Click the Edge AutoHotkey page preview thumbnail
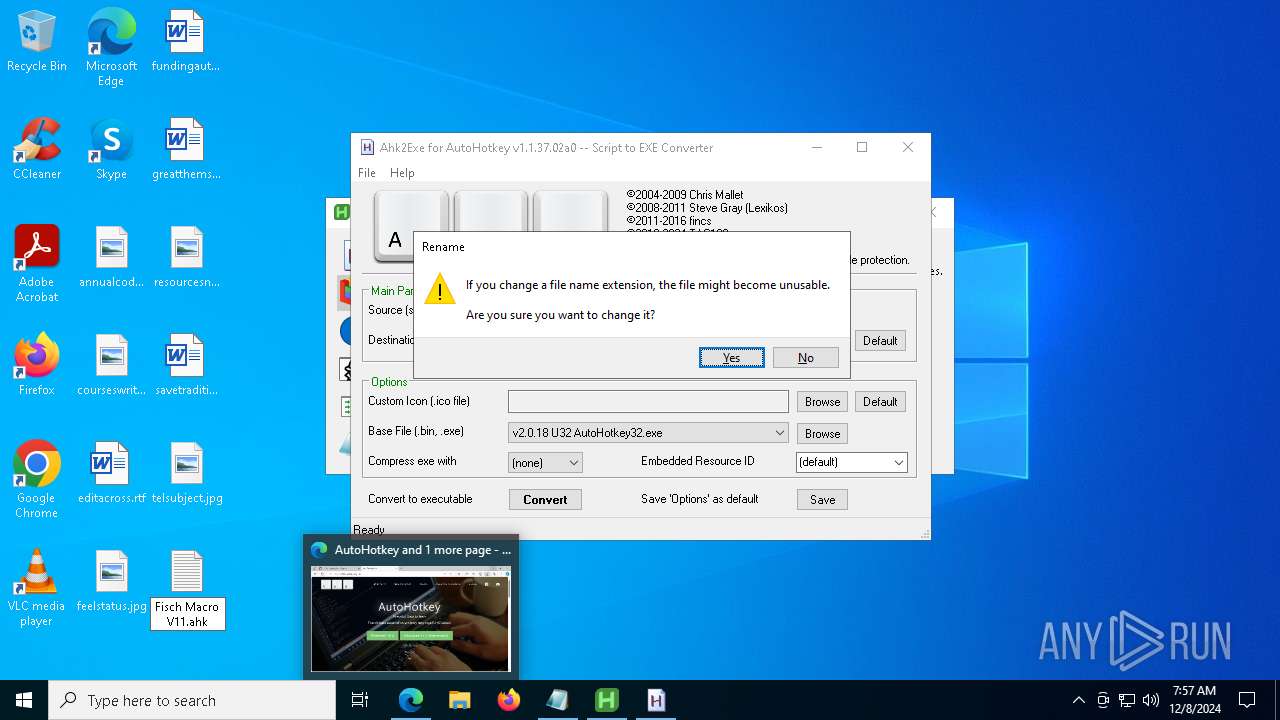1280x720 pixels. [x=411, y=618]
